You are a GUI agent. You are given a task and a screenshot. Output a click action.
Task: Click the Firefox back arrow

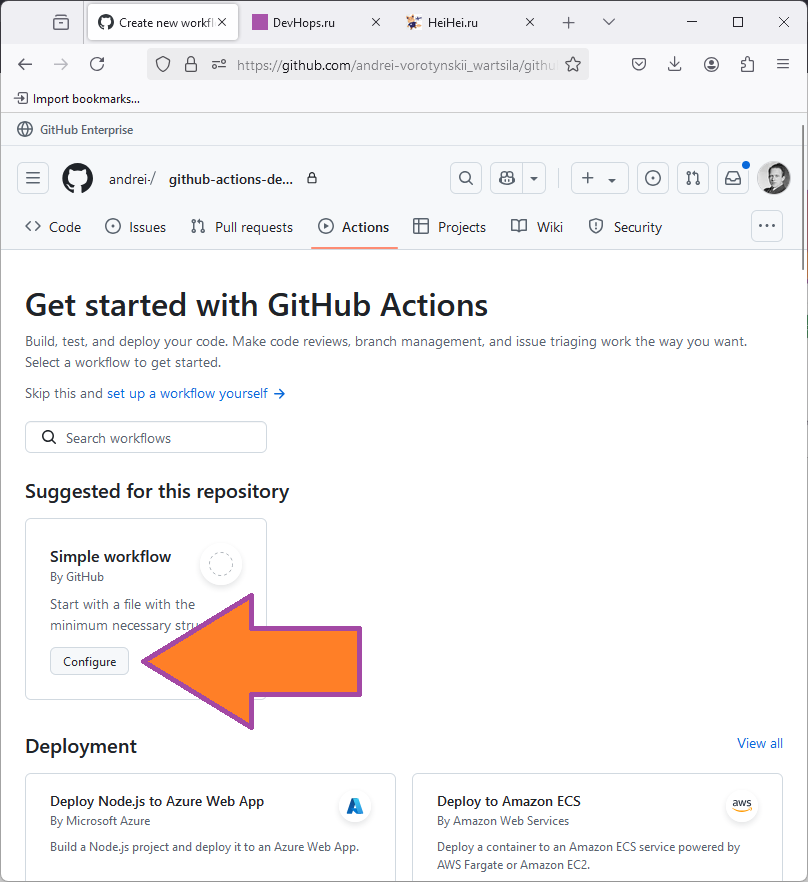pyautogui.click(x=25, y=64)
